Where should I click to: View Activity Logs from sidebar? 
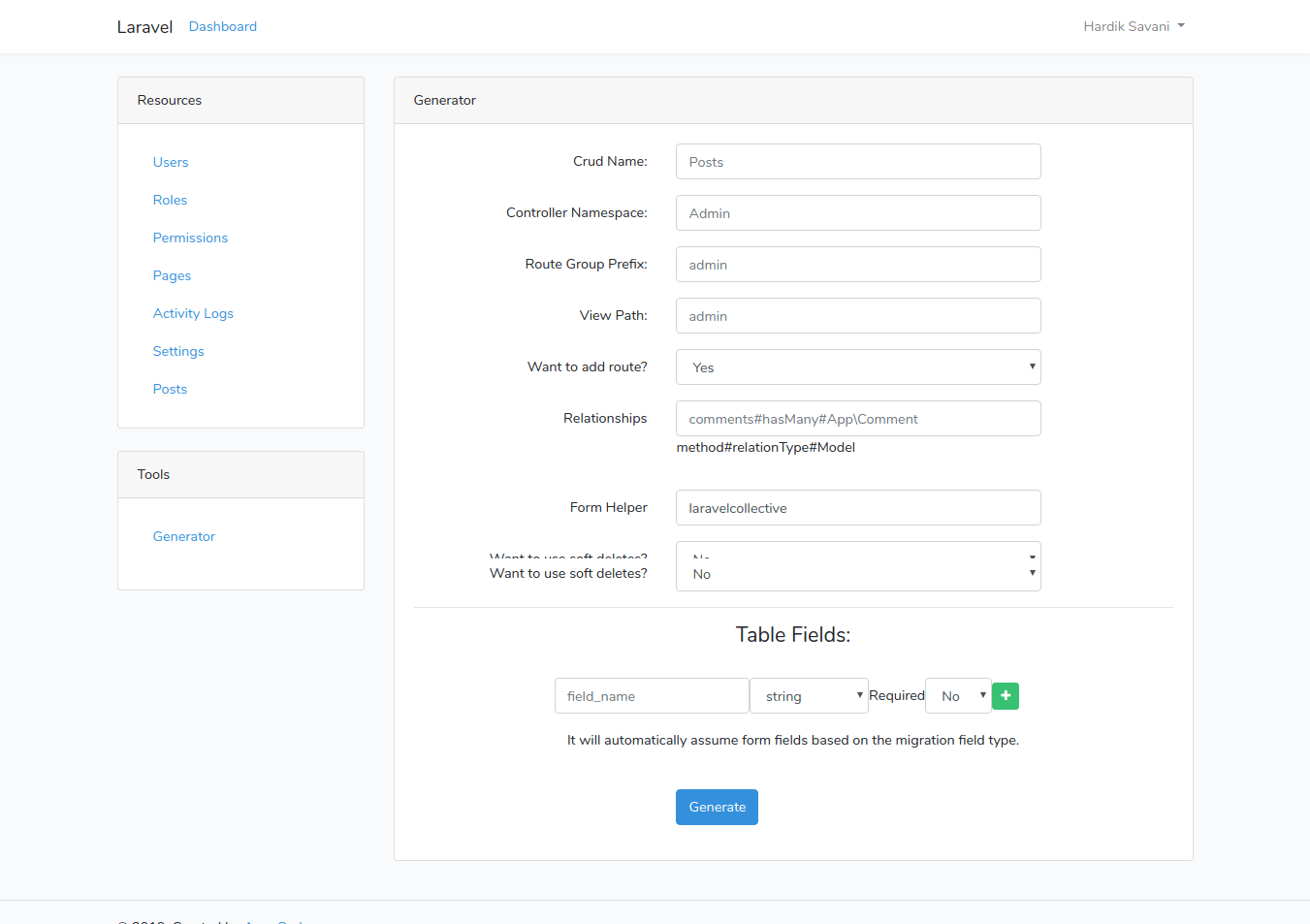[x=193, y=313]
